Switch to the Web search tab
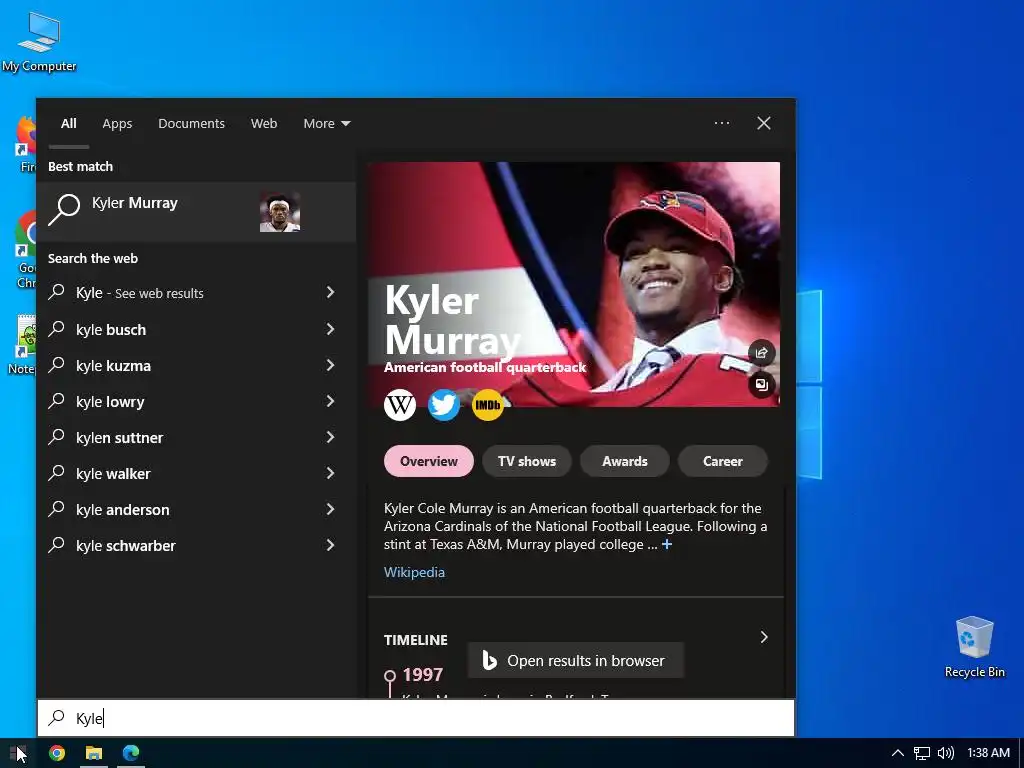This screenshot has width=1024, height=768. click(x=264, y=123)
